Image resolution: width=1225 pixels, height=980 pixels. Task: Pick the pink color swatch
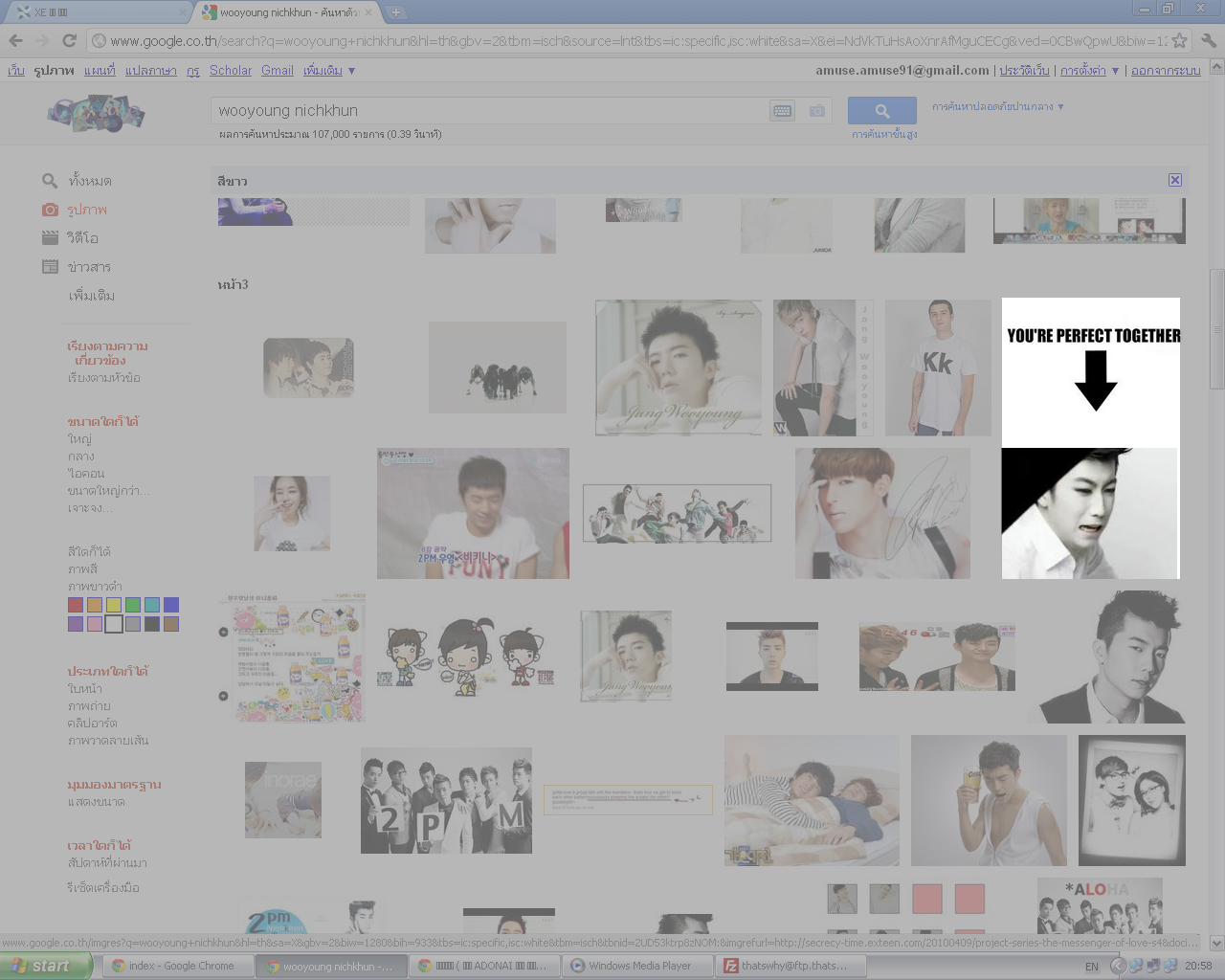[95, 624]
